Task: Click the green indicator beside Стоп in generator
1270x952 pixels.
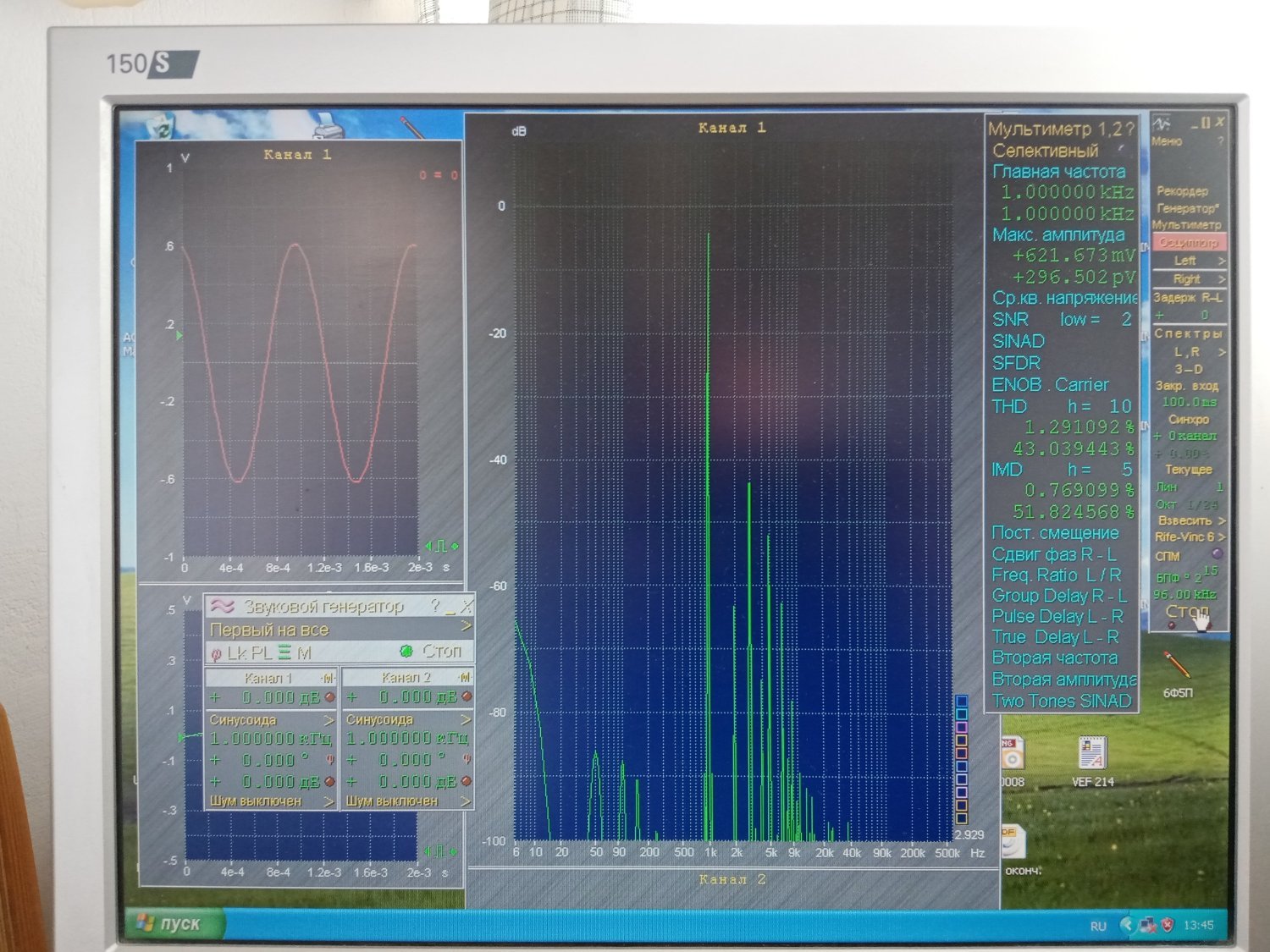Action: pyautogui.click(x=406, y=651)
